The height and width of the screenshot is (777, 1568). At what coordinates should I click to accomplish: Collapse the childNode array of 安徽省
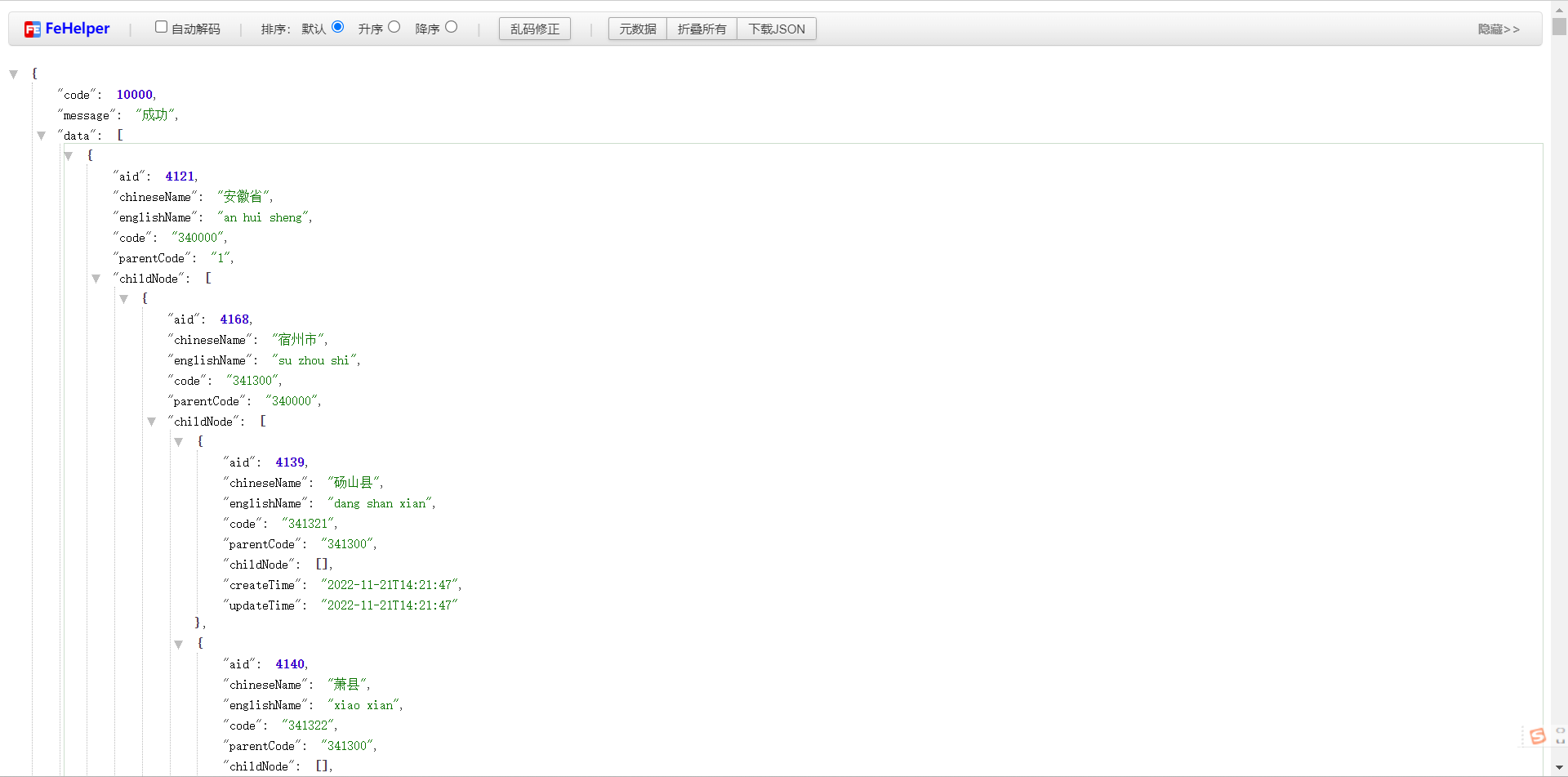point(96,279)
